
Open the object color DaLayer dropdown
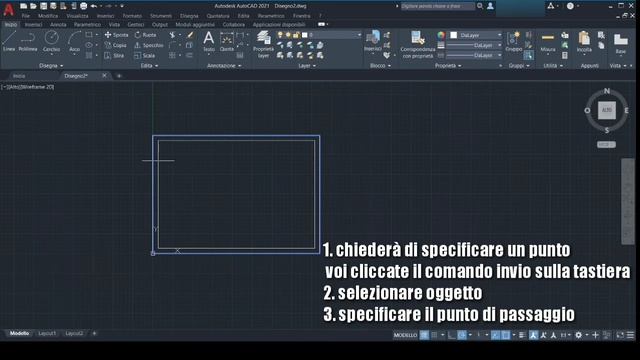click(476, 35)
